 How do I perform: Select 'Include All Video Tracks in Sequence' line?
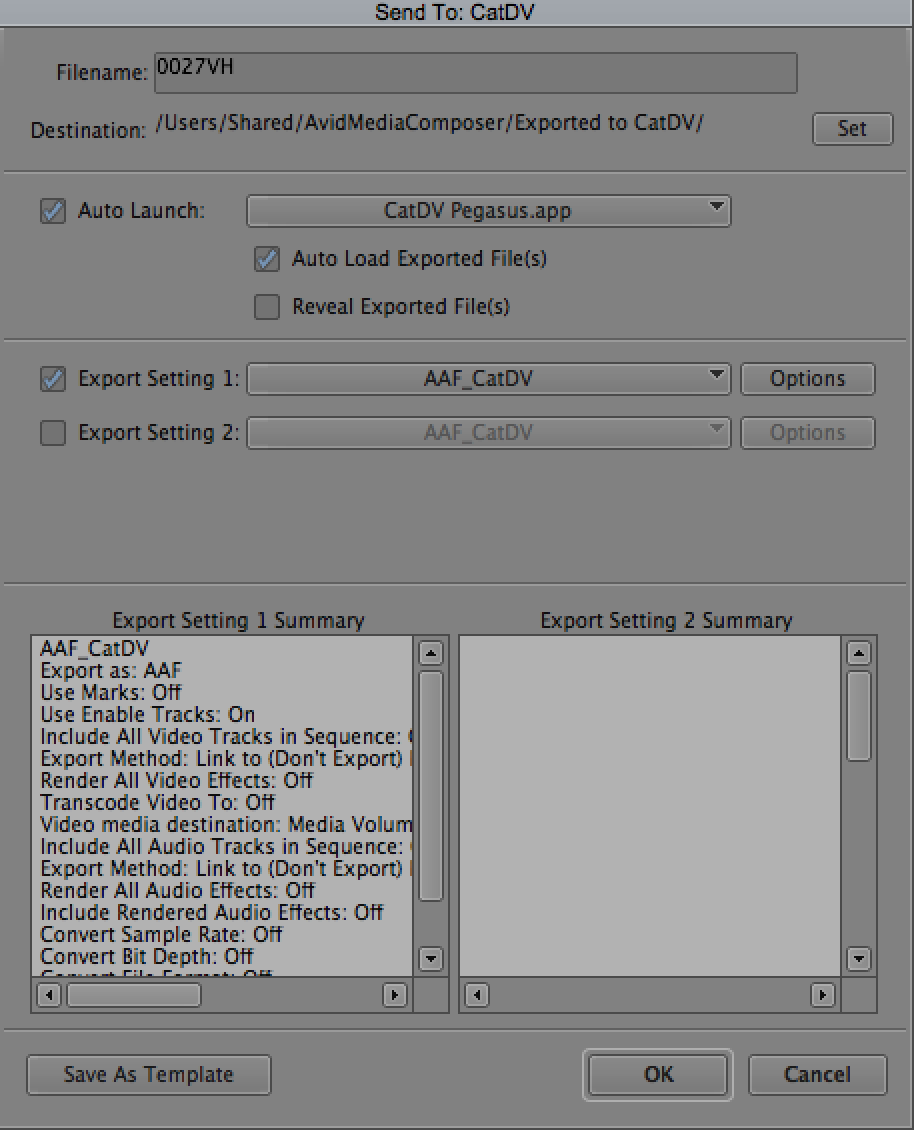pyautogui.click(x=226, y=737)
